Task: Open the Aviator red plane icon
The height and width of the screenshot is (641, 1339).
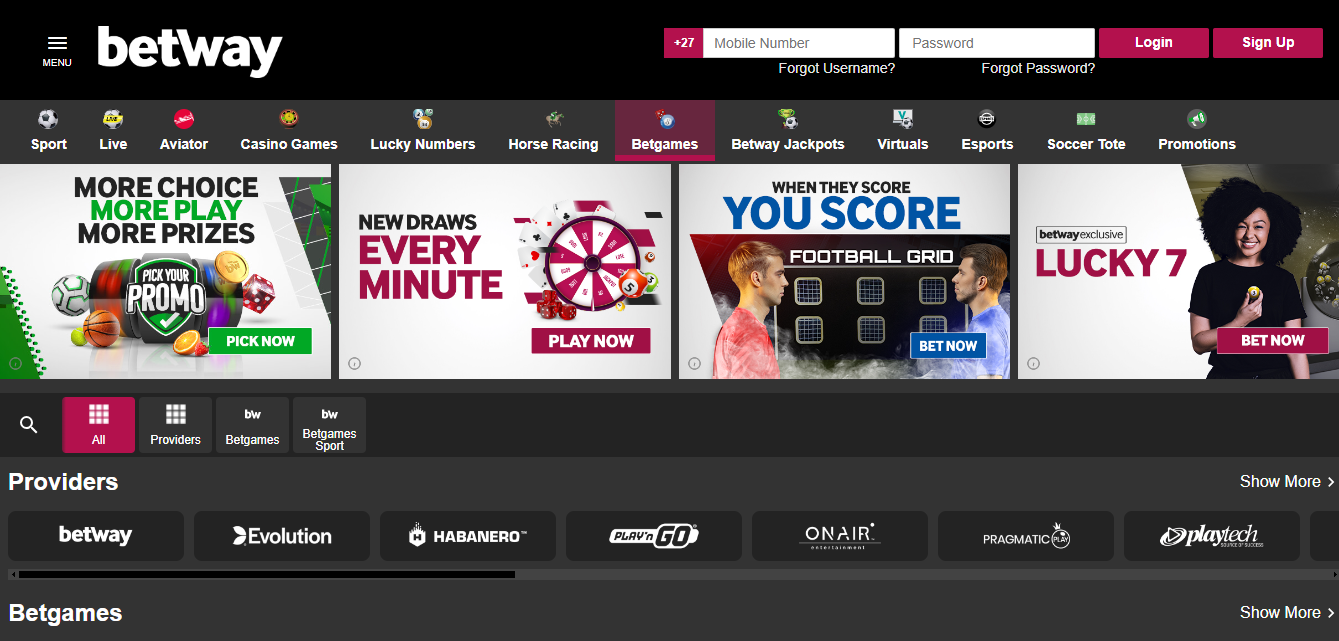Action: (184, 120)
